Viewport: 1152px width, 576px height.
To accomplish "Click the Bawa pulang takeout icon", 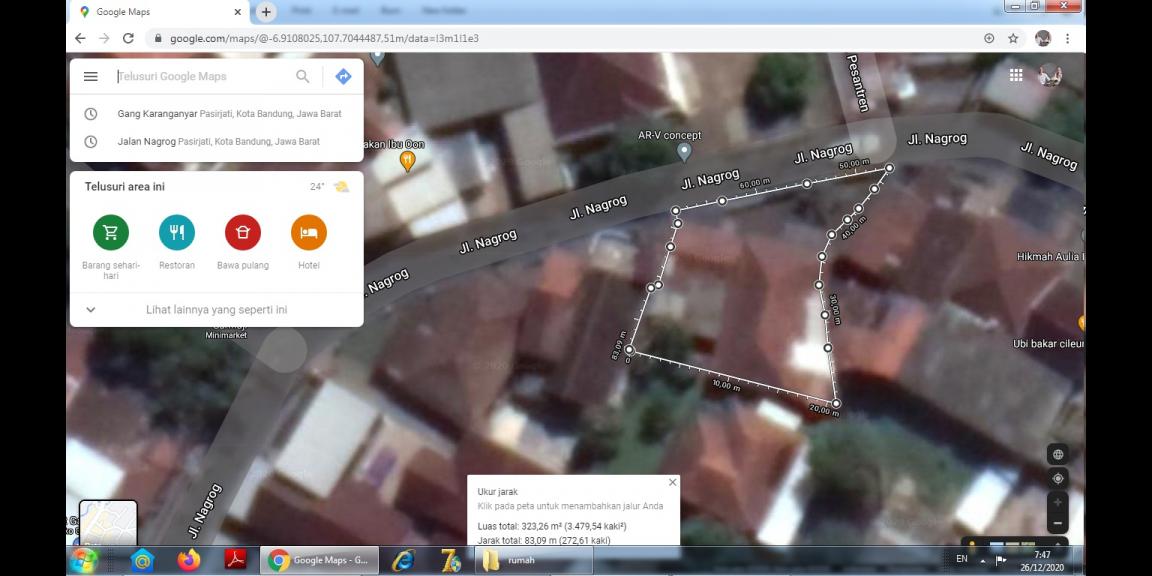I will point(242,233).
